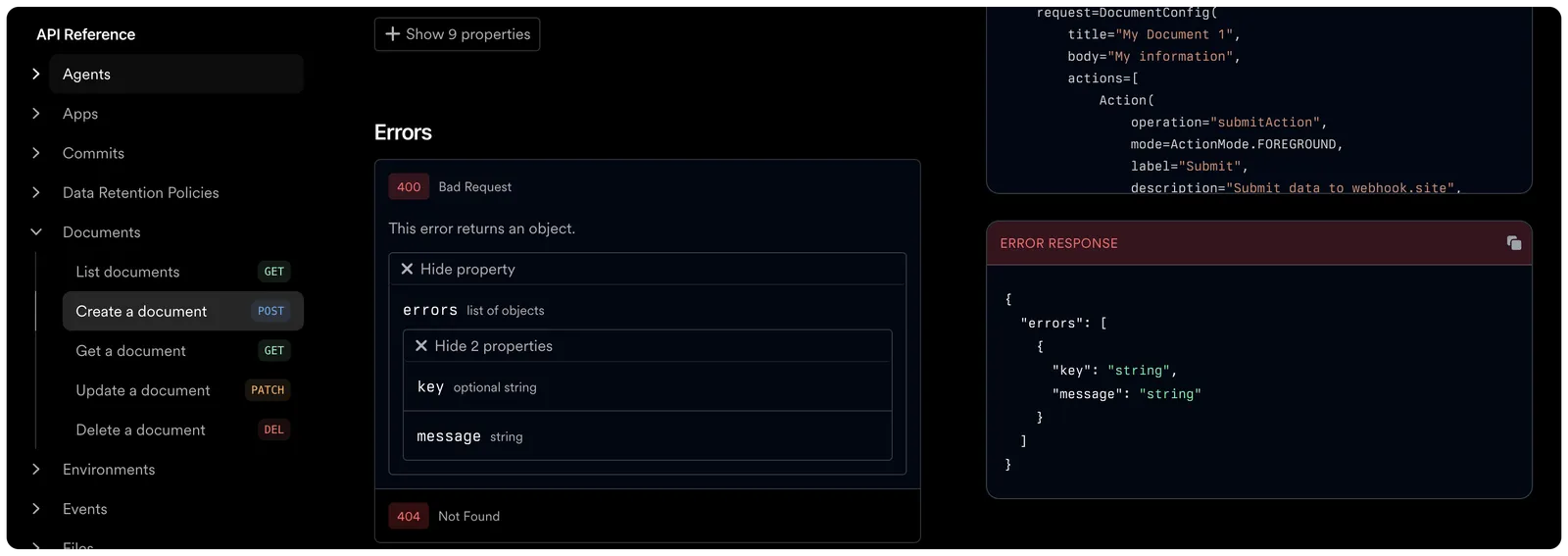The width and height of the screenshot is (1568, 556).
Task: Click the label="Submit" code line
Action: coord(1190,167)
